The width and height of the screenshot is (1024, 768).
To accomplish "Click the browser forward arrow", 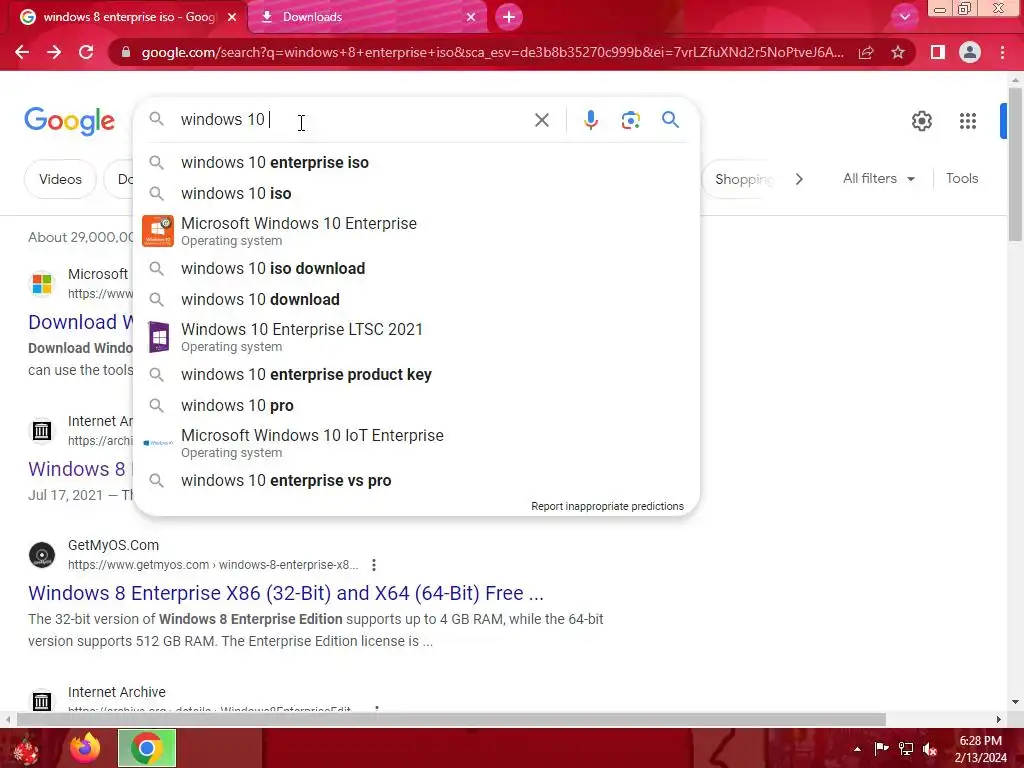I will click(54, 52).
